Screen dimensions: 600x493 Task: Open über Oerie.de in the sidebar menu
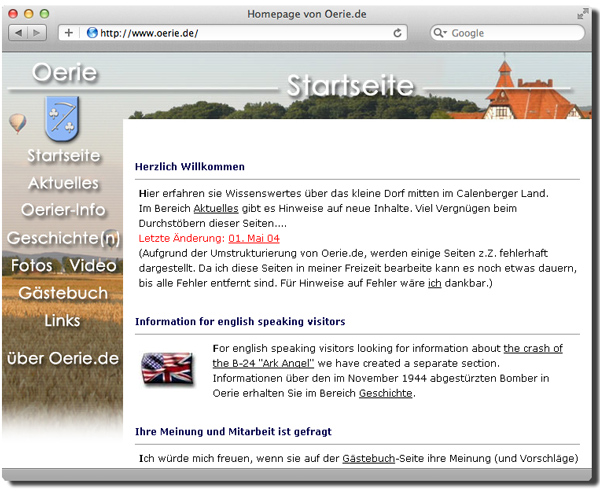click(63, 358)
